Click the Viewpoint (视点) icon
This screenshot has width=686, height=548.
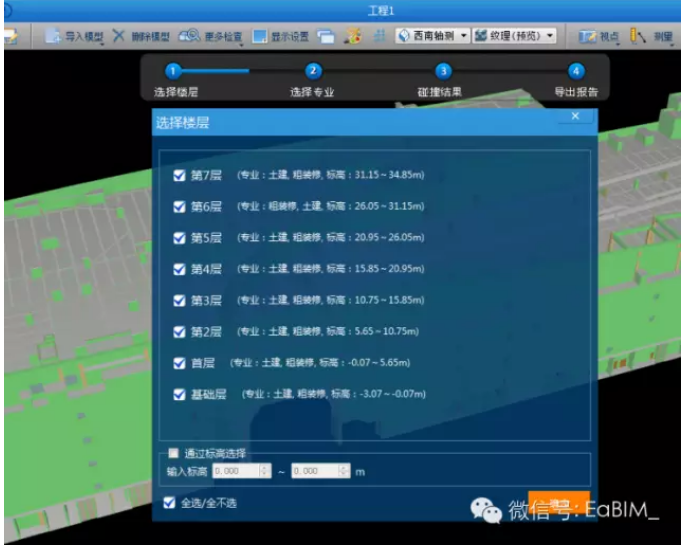587,36
